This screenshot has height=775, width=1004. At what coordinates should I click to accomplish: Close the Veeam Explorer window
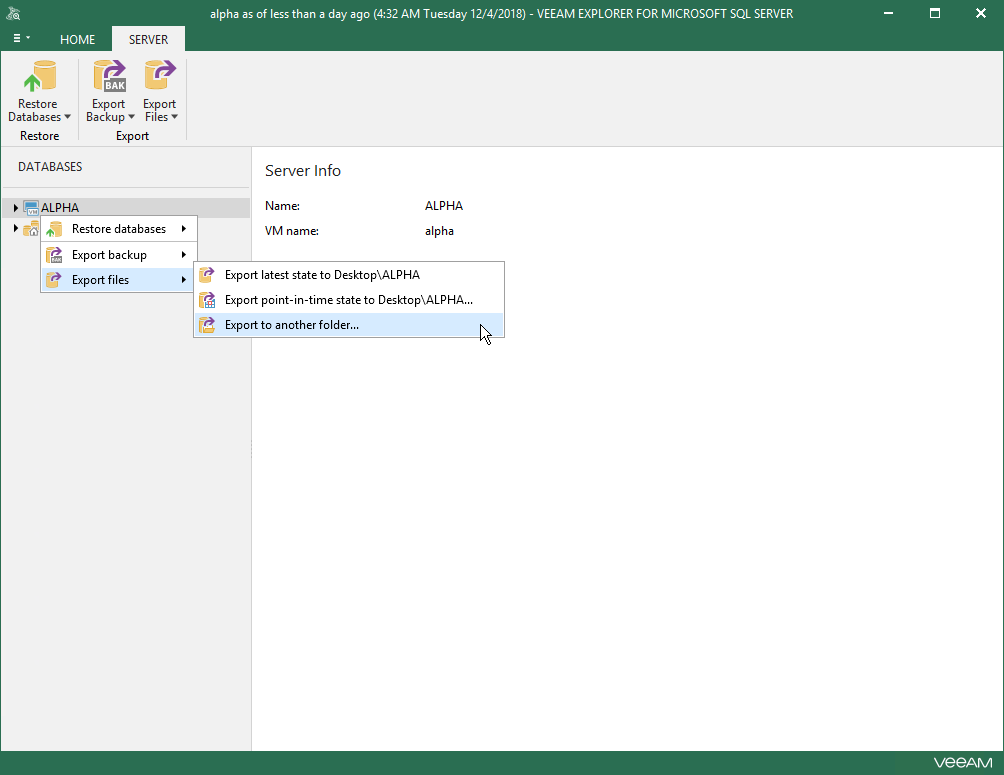(x=980, y=13)
